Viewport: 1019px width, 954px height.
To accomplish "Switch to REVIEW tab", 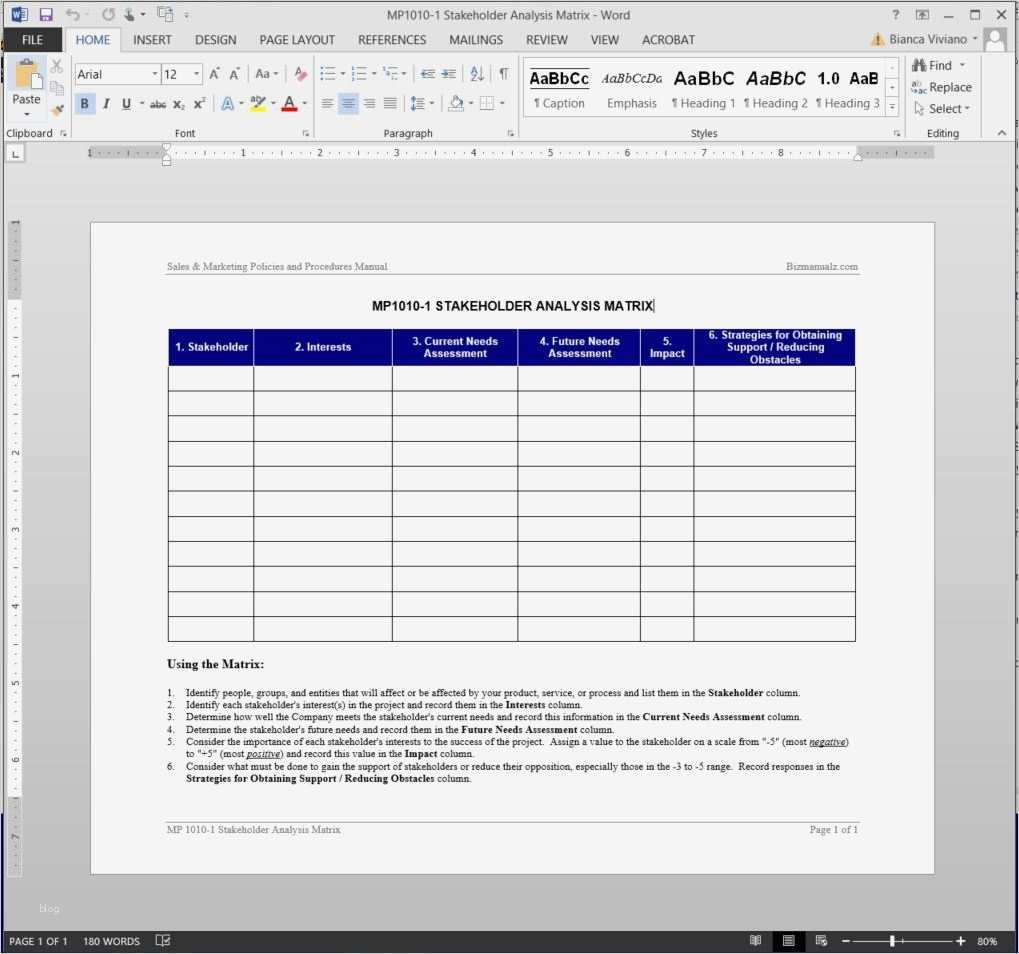I will click(547, 40).
